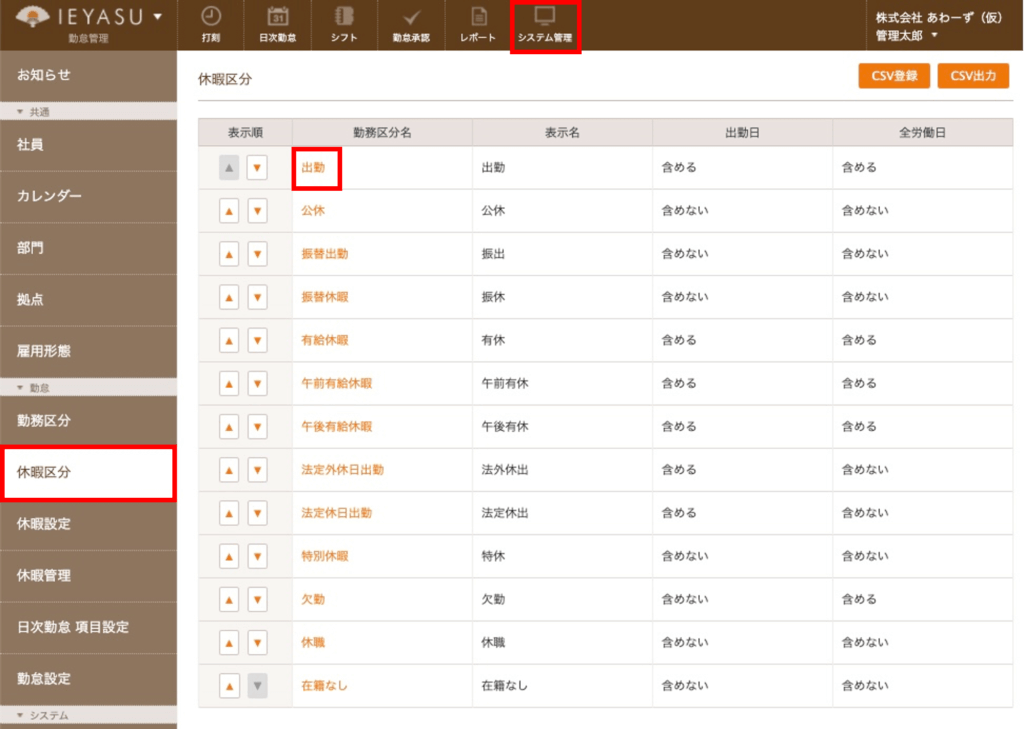Move 欠勤 row down
Viewport: 1024px width, 729px height.
(257, 599)
